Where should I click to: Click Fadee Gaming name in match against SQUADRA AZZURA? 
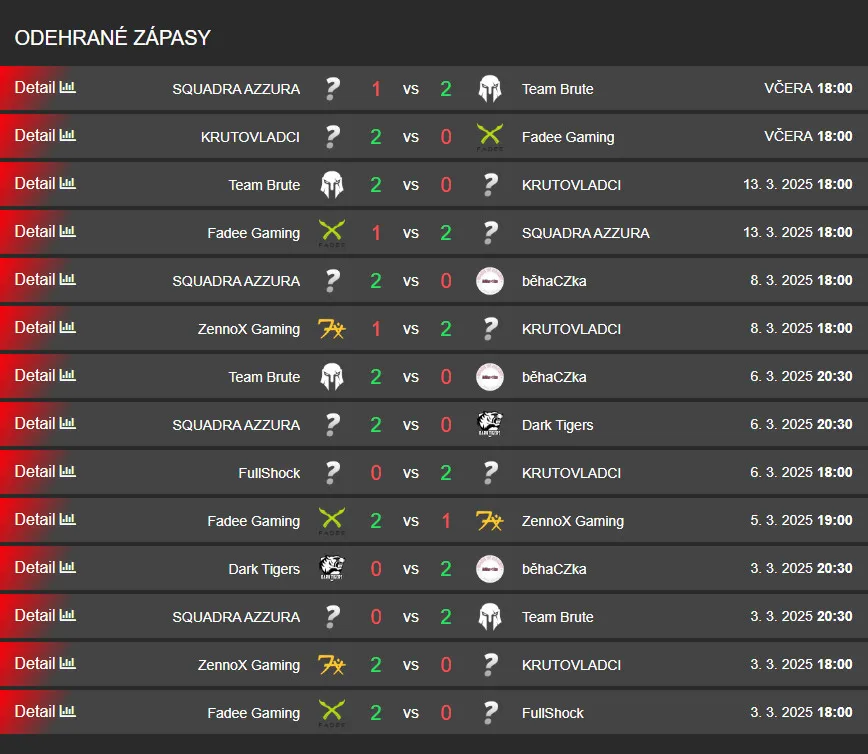[x=253, y=233]
